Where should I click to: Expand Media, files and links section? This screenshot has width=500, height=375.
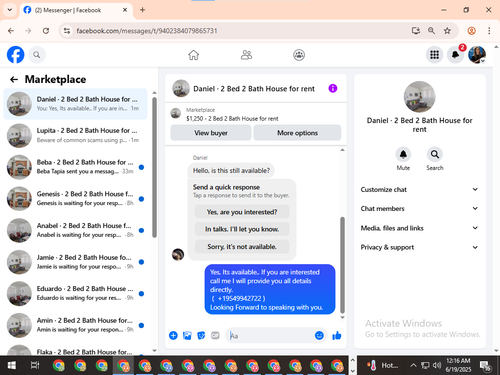(x=419, y=228)
